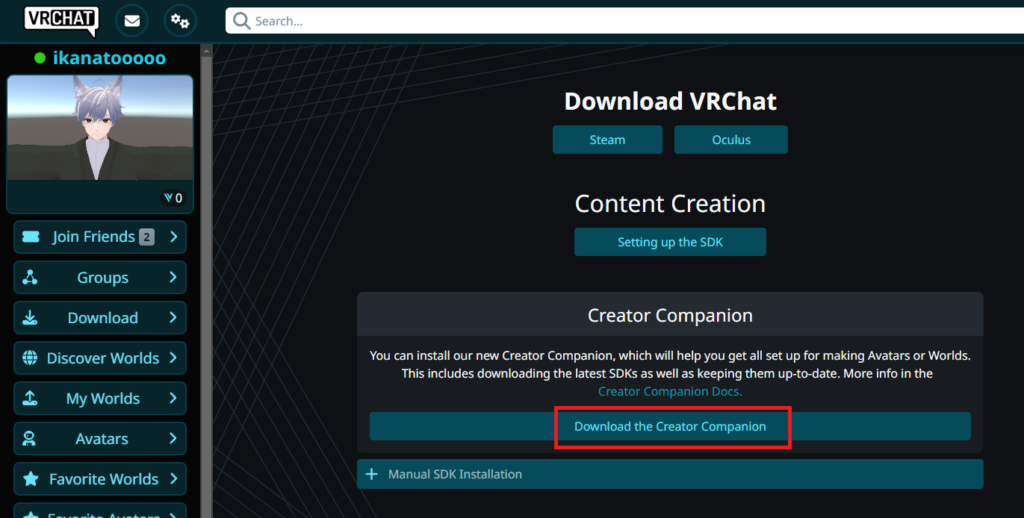1024x518 pixels.
Task: Expand the Download chevron arrow
Action: [x=173, y=317]
